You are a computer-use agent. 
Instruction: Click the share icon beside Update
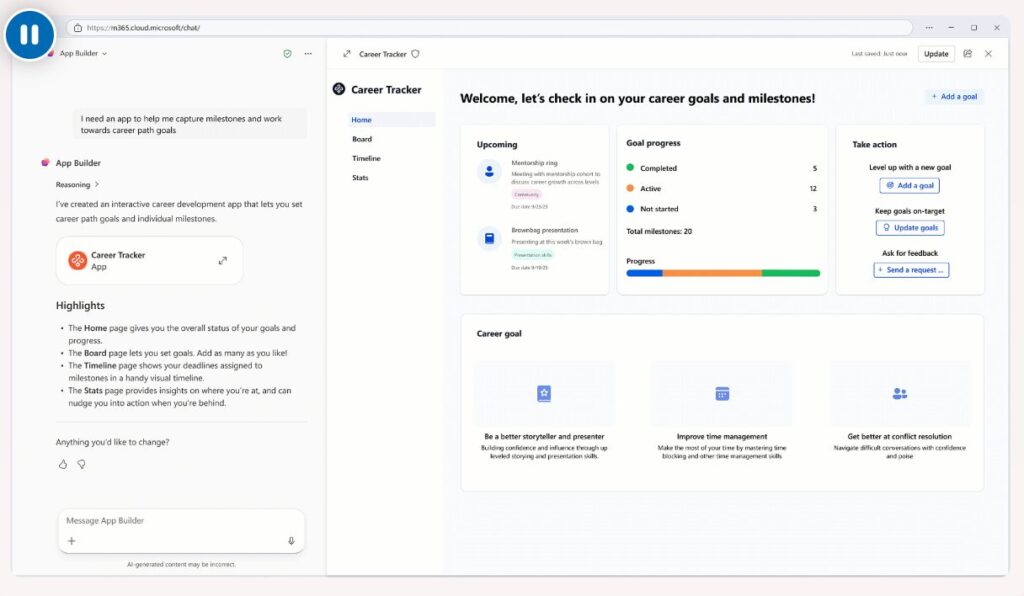[x=967, y=54]
